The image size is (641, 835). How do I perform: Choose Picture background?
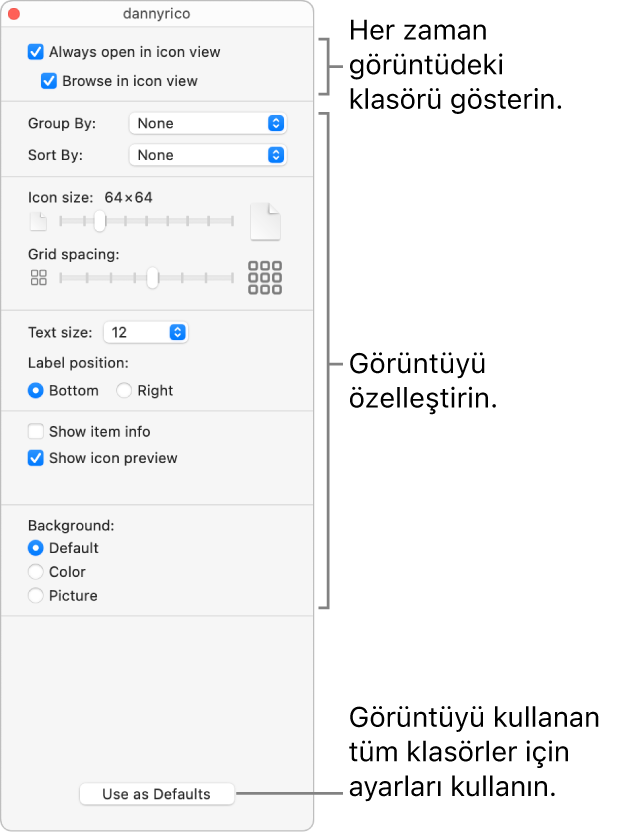tap(36, 595)
